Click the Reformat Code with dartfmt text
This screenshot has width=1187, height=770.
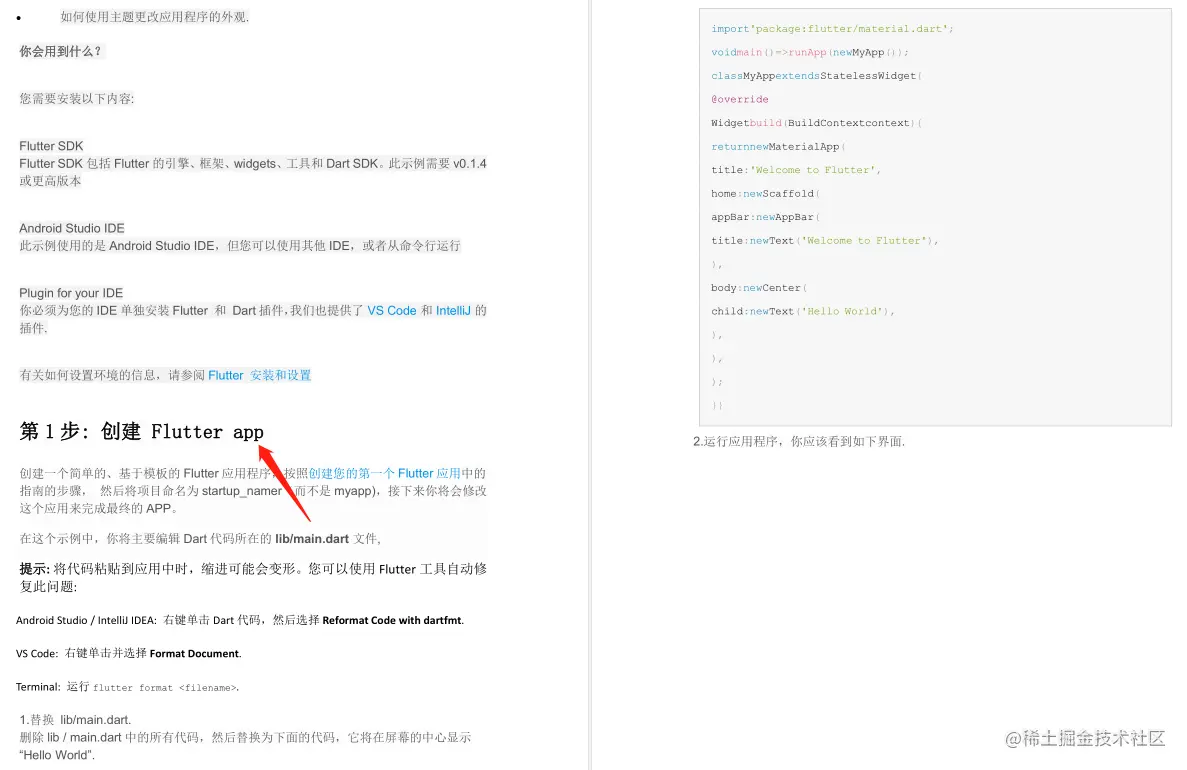pos(393,620)
